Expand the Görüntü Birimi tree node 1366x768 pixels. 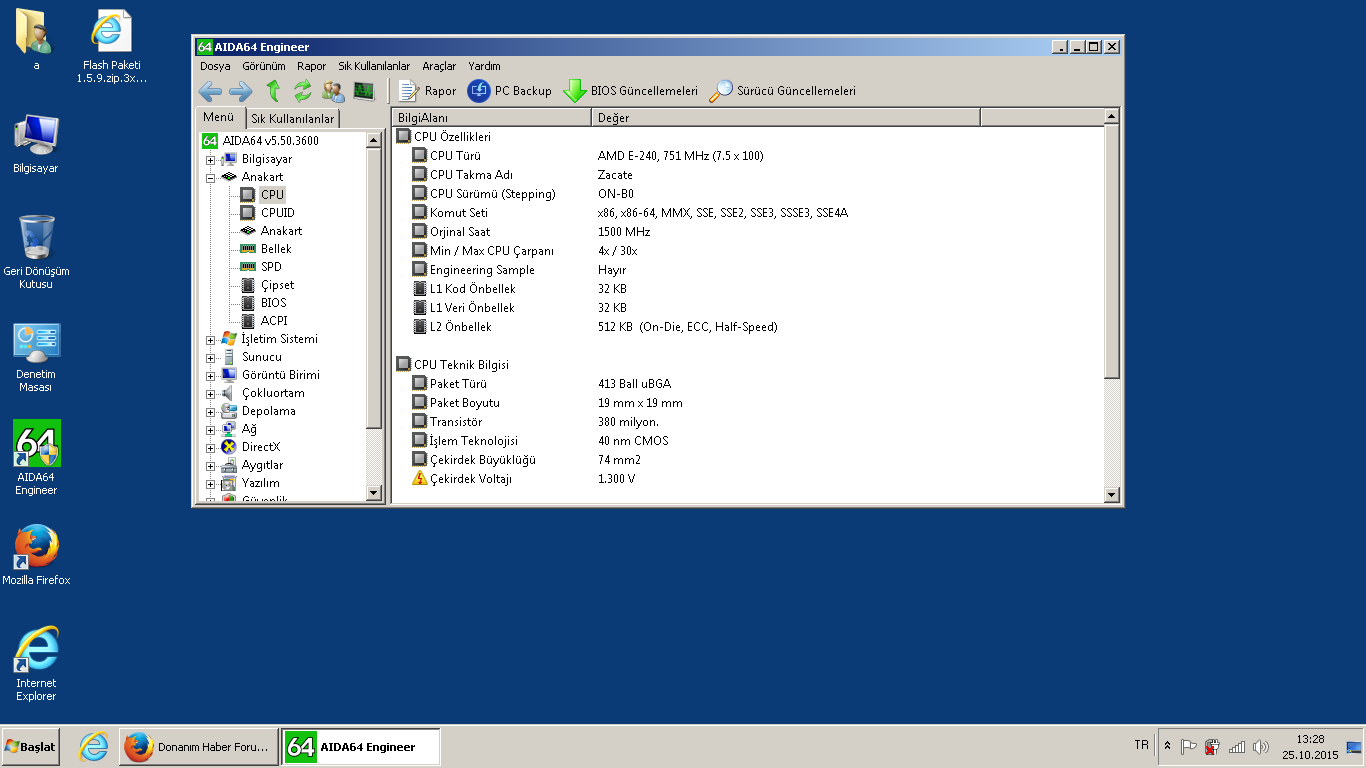click(x=211, y=376)
